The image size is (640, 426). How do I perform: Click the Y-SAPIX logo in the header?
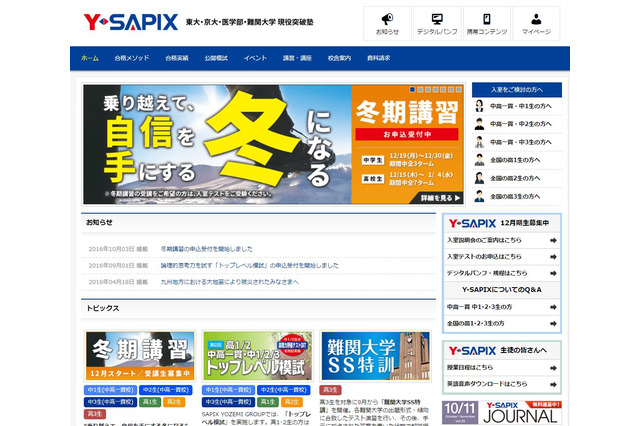click(131, 22)
